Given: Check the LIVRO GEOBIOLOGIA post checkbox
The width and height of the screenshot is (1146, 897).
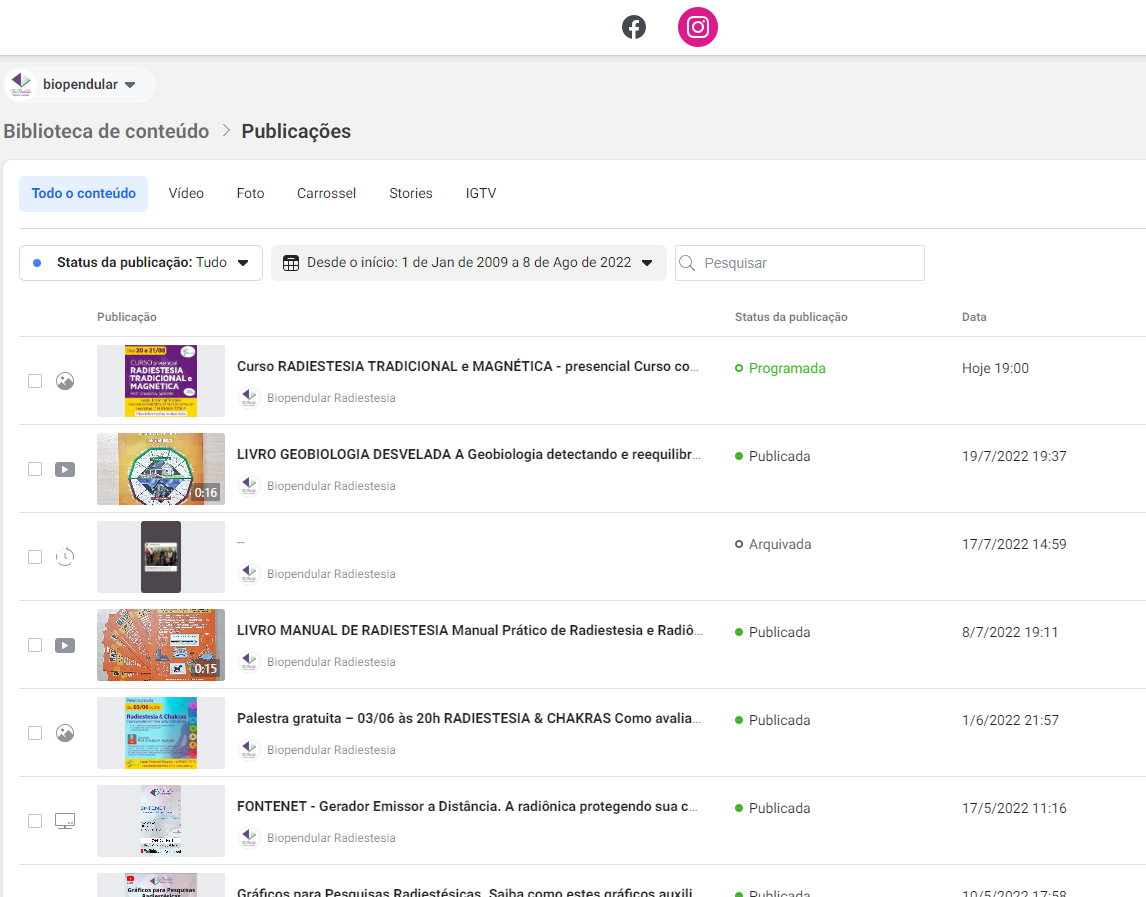Looking at the screenshot, I should (x=35, y=469).
